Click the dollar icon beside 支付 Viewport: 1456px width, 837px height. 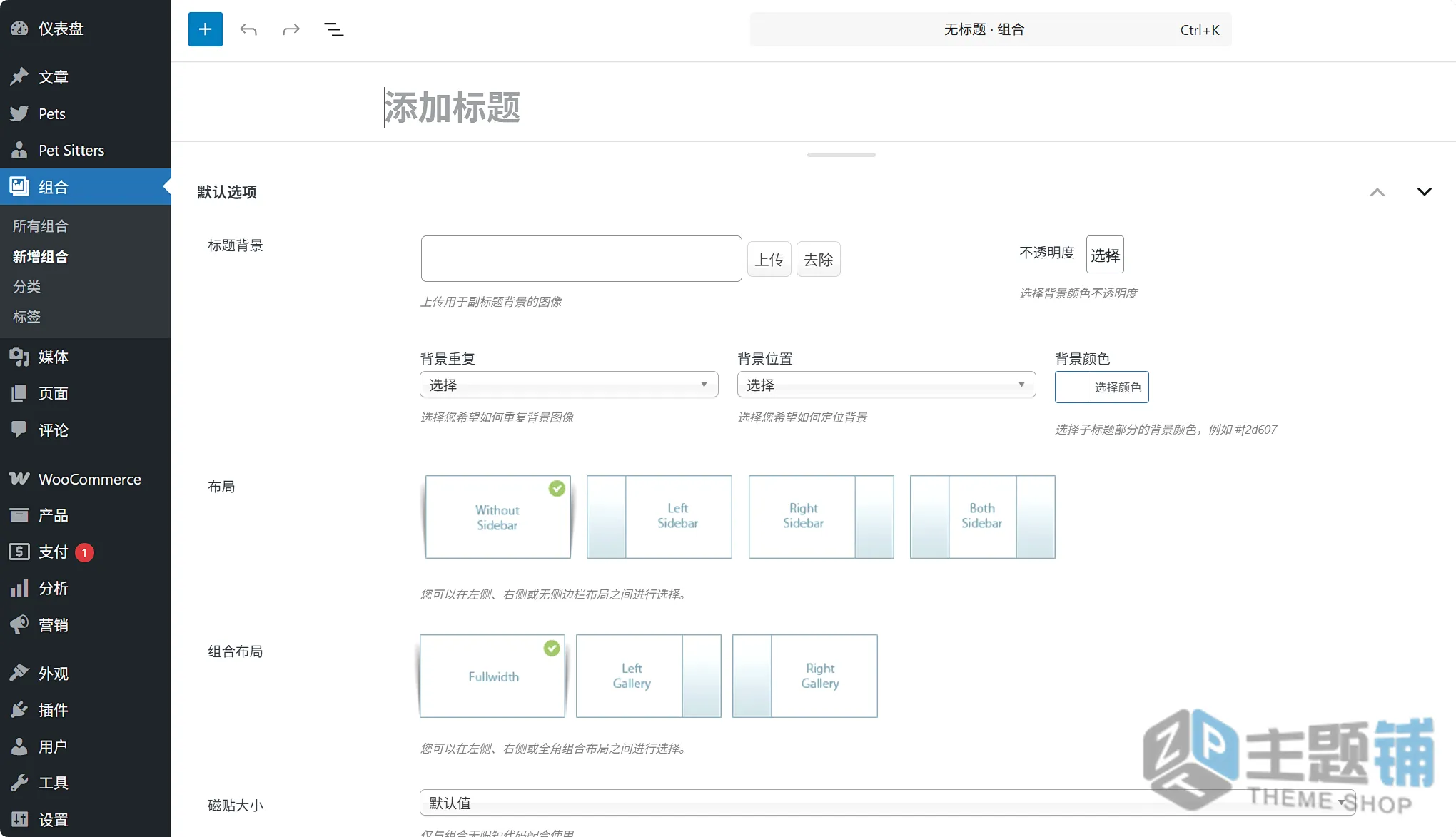pos(19,552)
